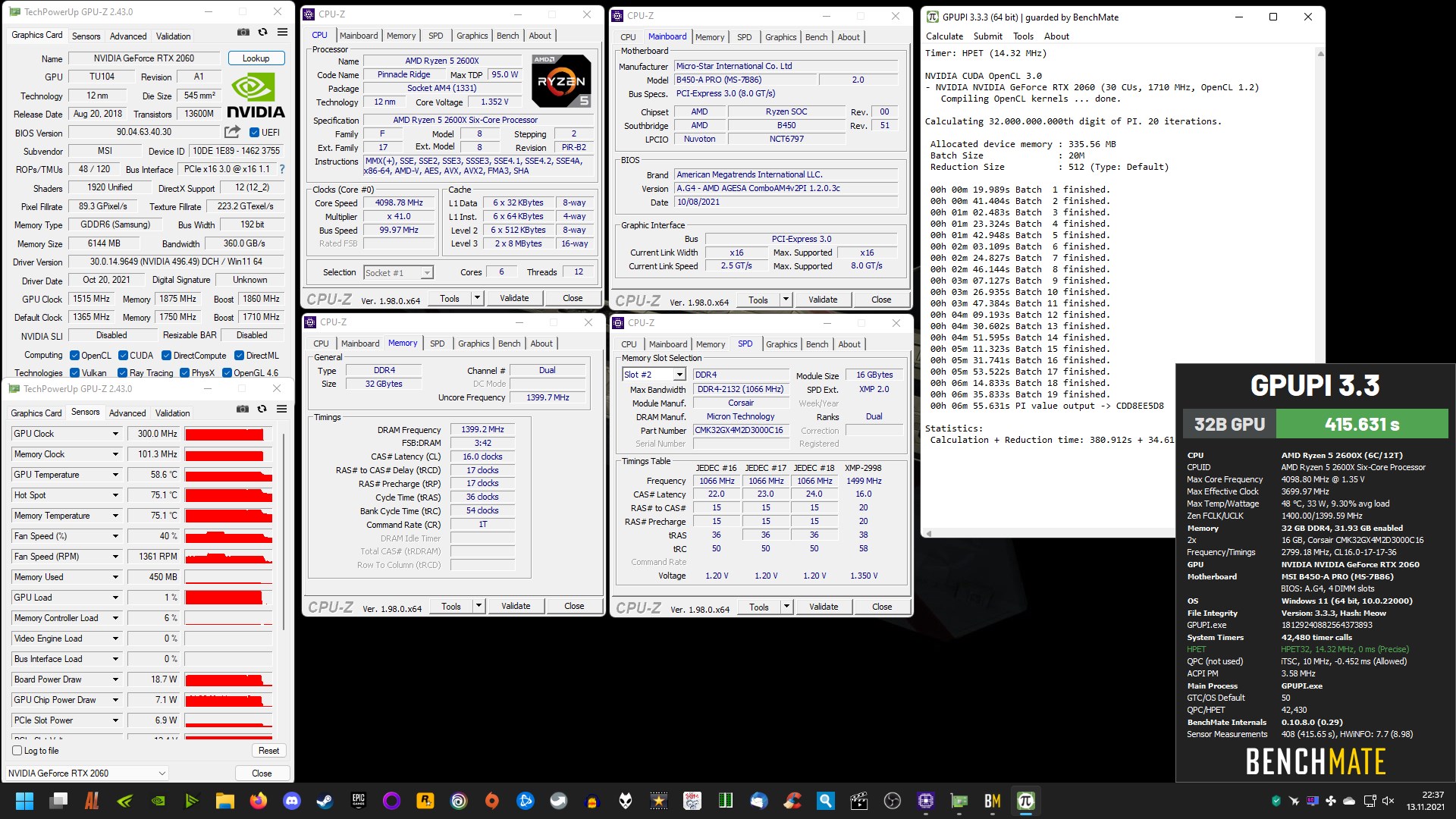The image size is (1456, 819).
Task: Enable the Log to file checkbox
Action: click(17, 751)
